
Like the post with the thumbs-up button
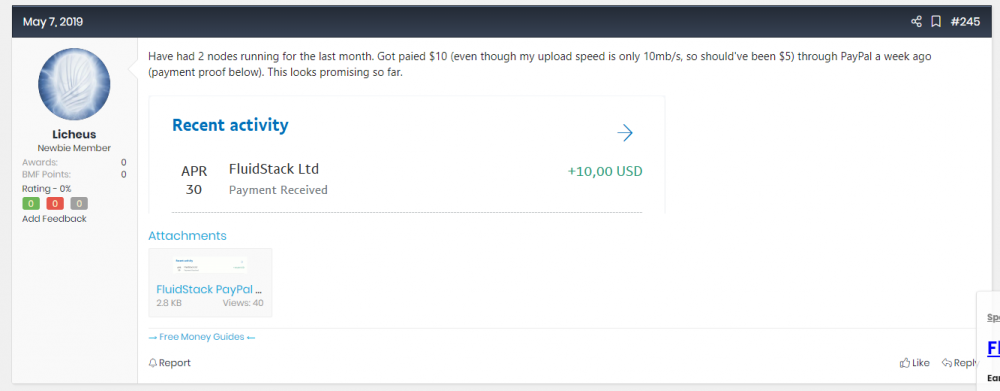click(x=915, y=363)
